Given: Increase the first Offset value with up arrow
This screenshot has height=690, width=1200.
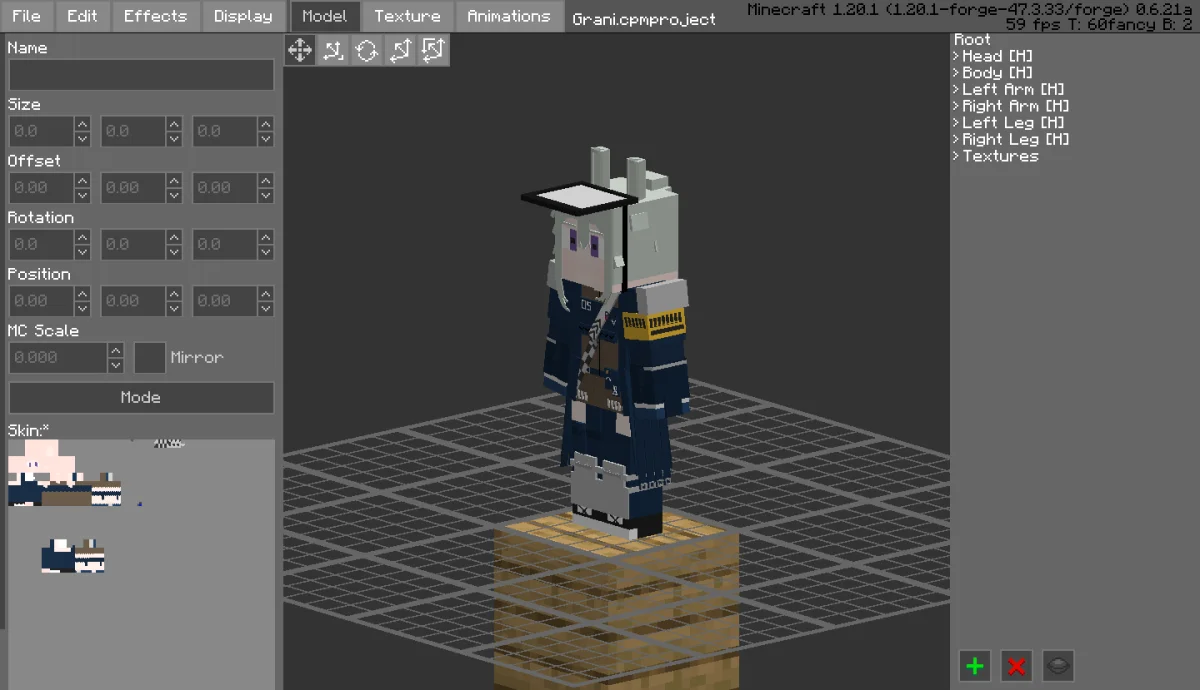Looking at the screenshot, I should [x=82, y=180].
